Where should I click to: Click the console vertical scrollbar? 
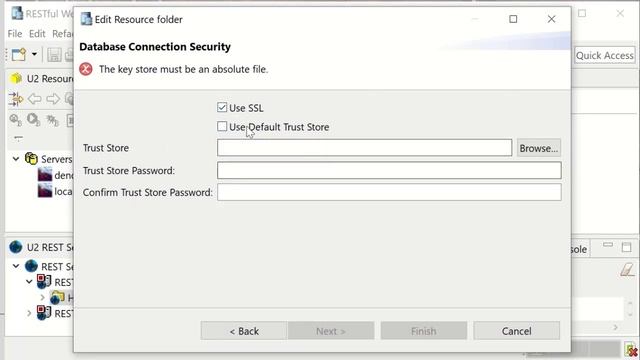pos(630,309)
